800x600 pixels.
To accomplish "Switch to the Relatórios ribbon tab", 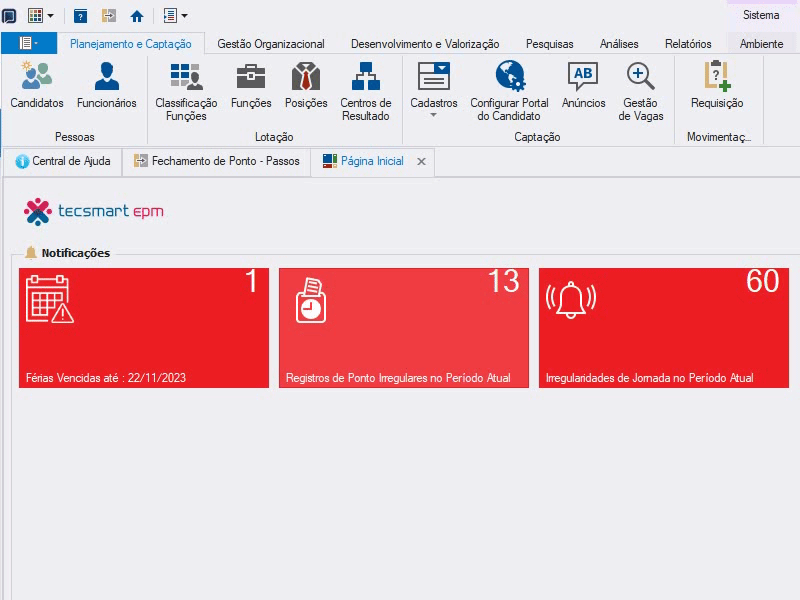I will [x=688, y=44].
